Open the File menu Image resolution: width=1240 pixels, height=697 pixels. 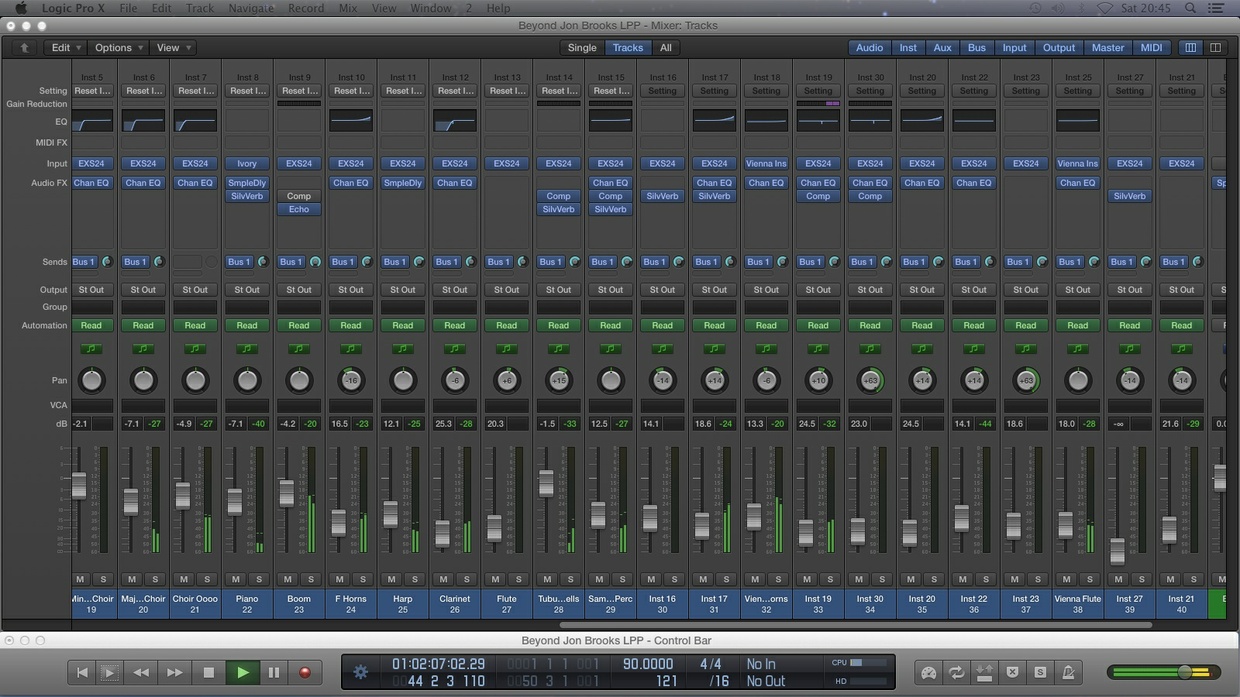point(128,8)
